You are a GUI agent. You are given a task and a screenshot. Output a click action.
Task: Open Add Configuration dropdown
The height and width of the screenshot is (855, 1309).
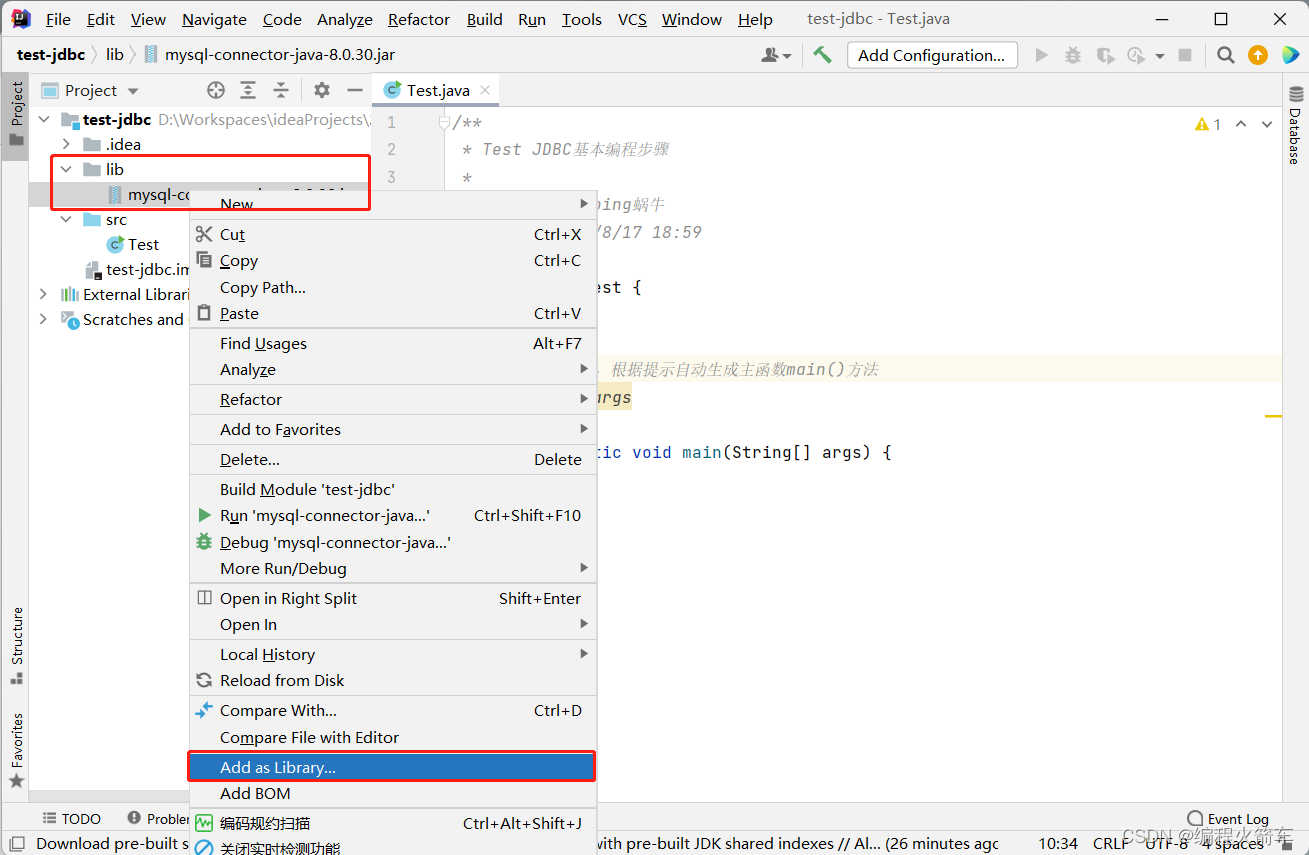(931, 55)
